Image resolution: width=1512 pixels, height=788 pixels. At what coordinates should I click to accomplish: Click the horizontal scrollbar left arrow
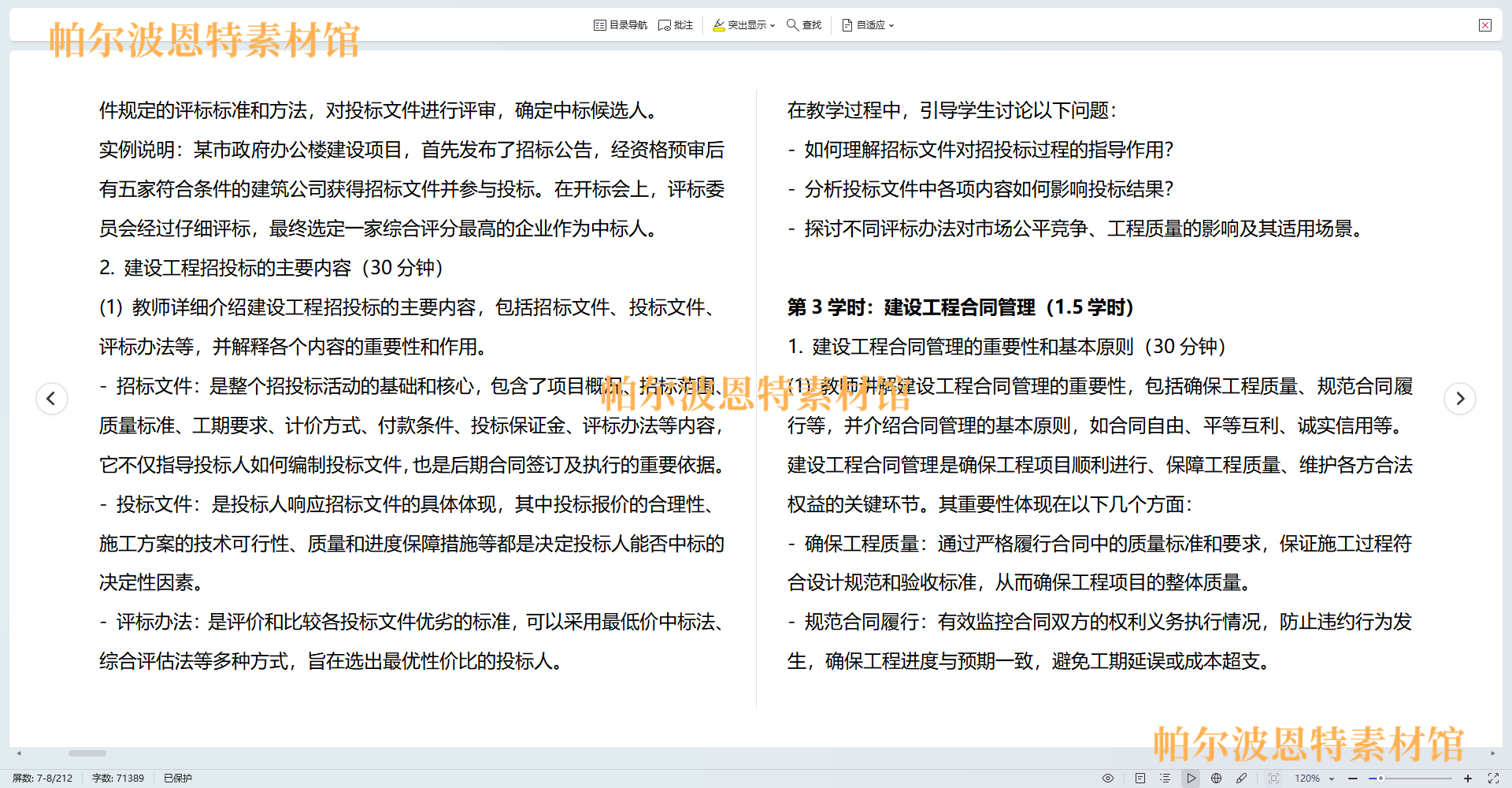click(x=19, y=753)
